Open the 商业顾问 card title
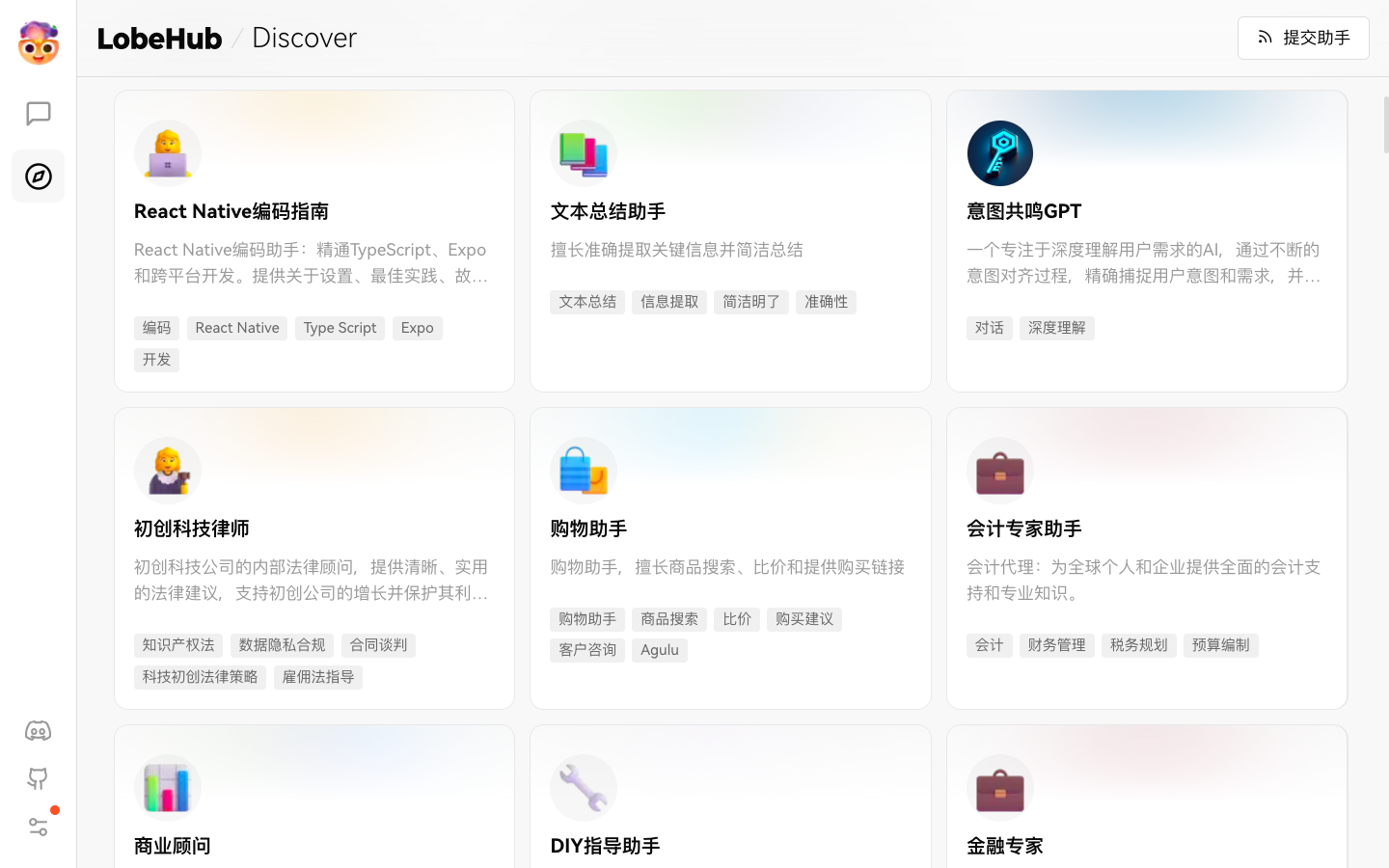Viewport: 1389px width, 868px height. [x=173, y=846]
